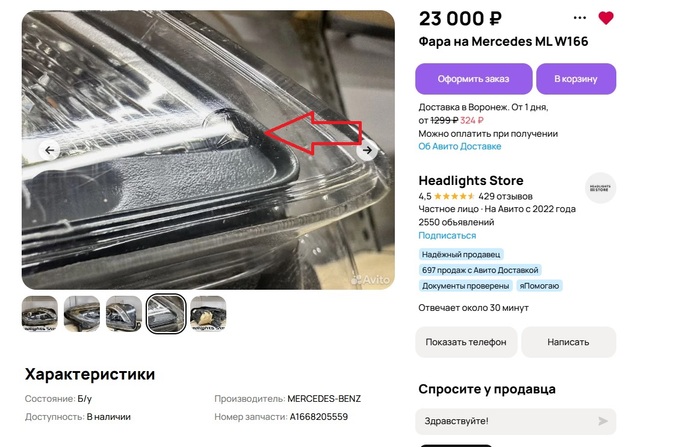
Task: Open the fifth photo thumbnail
Action: click(x=208, y=313)
